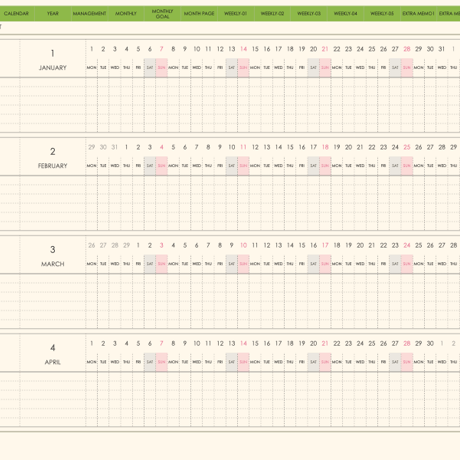The width and height of the screenshot is (460, 460).
Task: Click date 20 in the March row
Action: tap(360, 245)
